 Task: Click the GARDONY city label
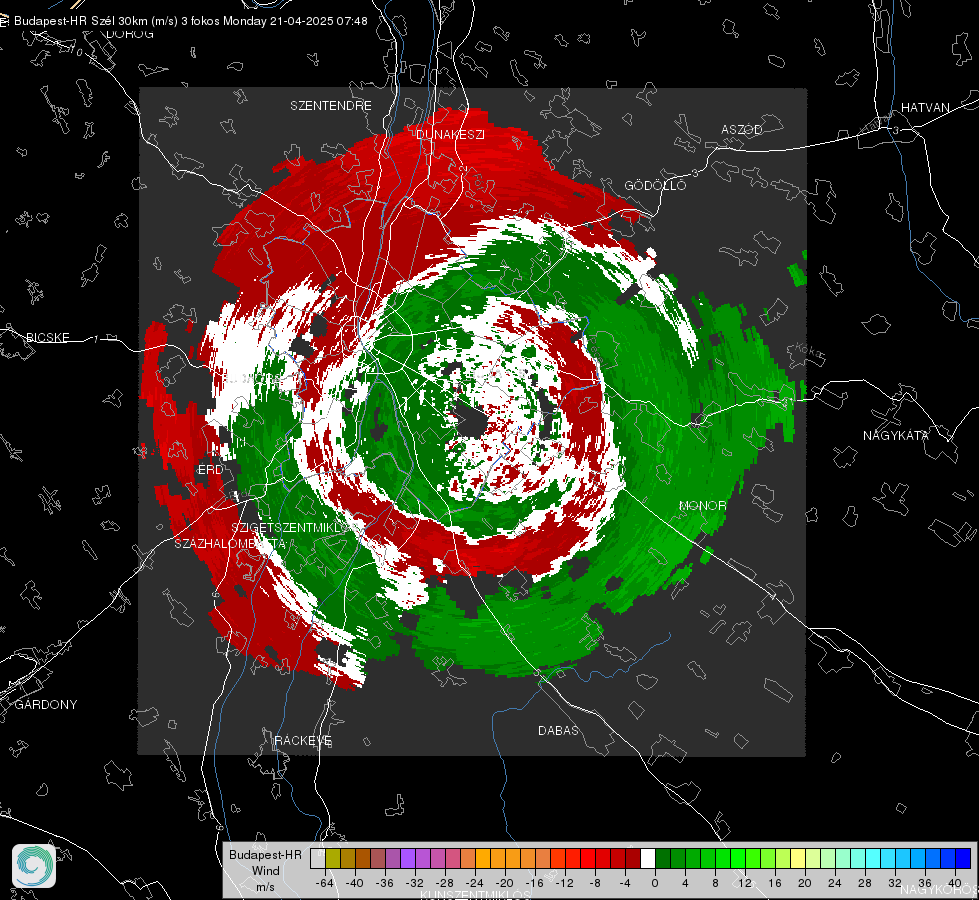coord(46,705)
